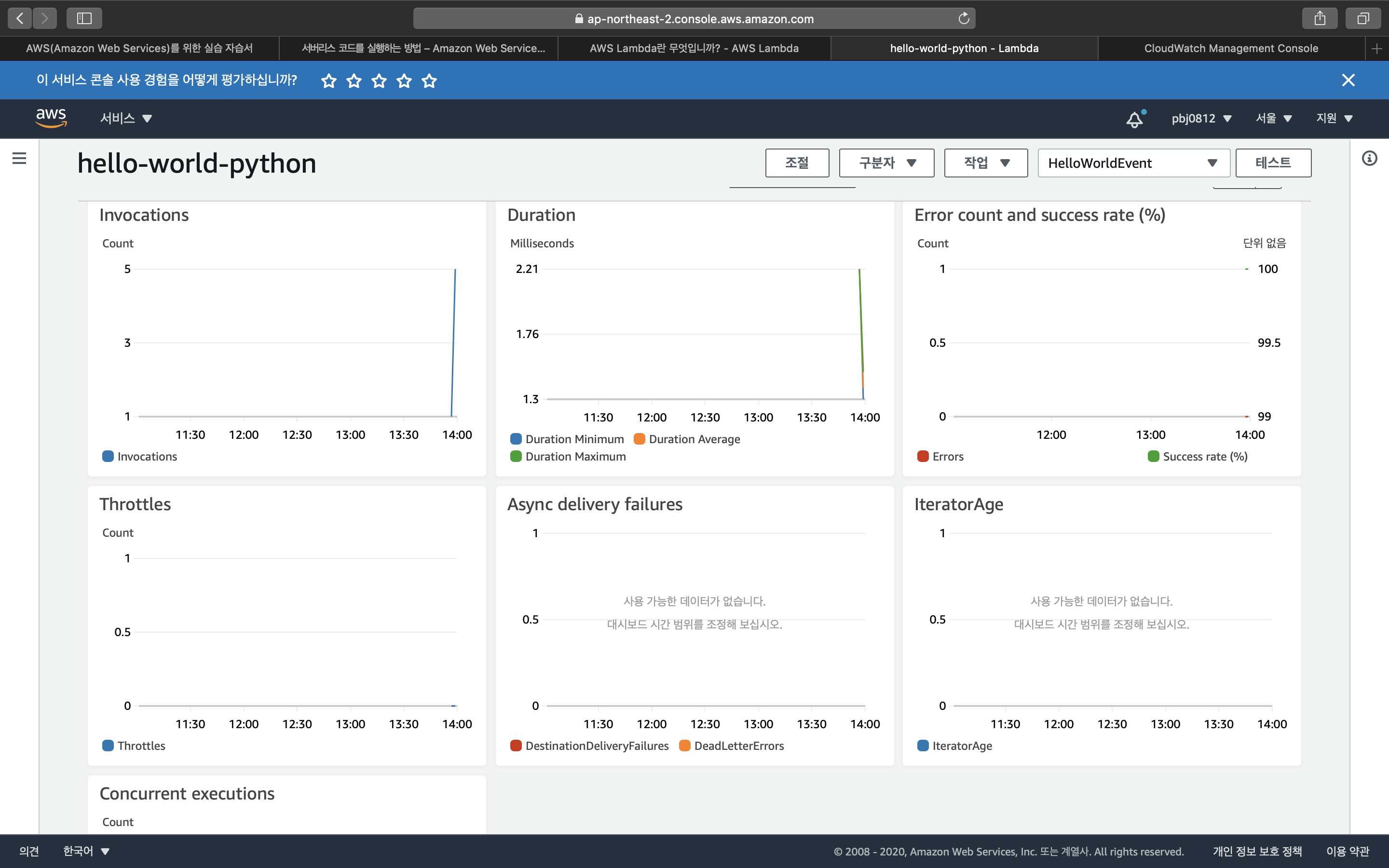The height and width of the screenshot is (868, 1389).
Task: Switch to the CloudWatch Management Console tab
Action: click(1231, 48)
